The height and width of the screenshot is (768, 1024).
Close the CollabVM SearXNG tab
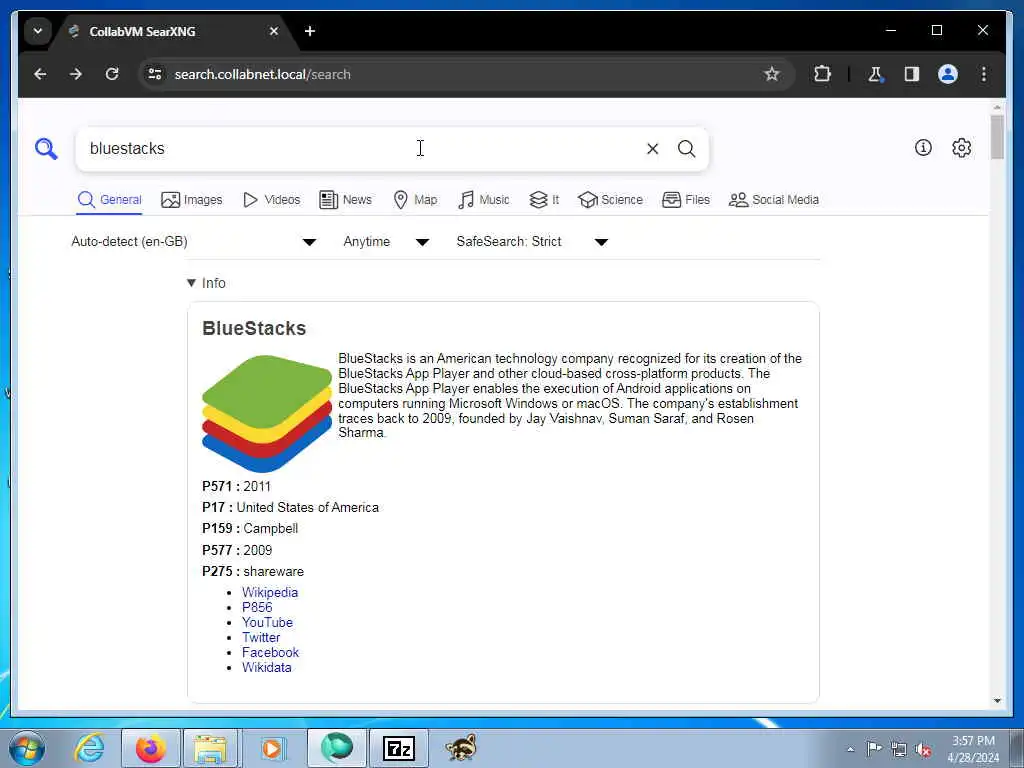pyautogui.click(x=274, y=31)
